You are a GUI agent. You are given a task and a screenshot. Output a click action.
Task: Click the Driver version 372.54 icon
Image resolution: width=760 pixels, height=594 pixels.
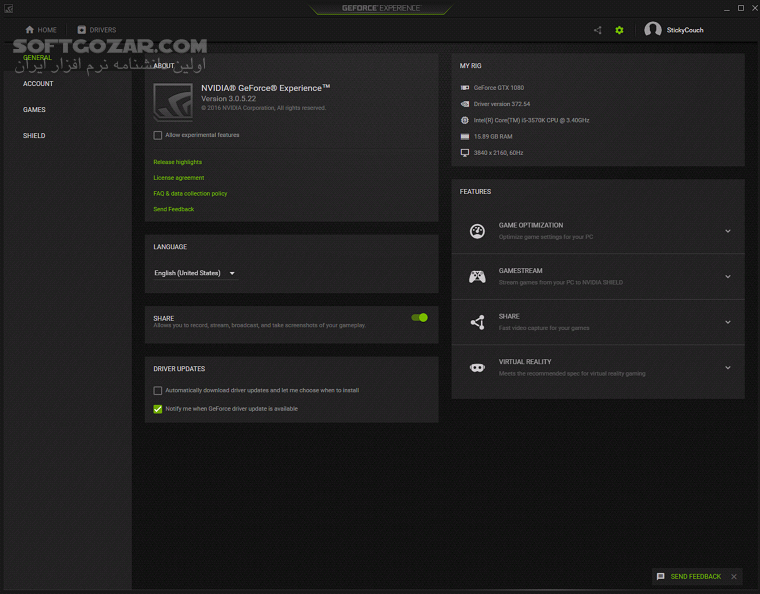pyautogui.click(x=465, y=104)
